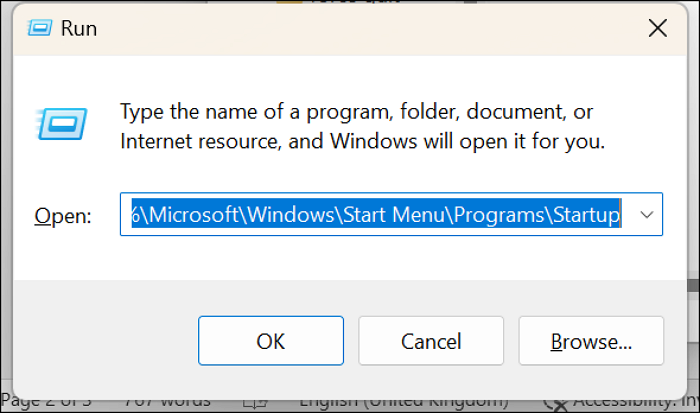700x413 pixels.
Task: Open the Browse... file picker
Action: 591,341
